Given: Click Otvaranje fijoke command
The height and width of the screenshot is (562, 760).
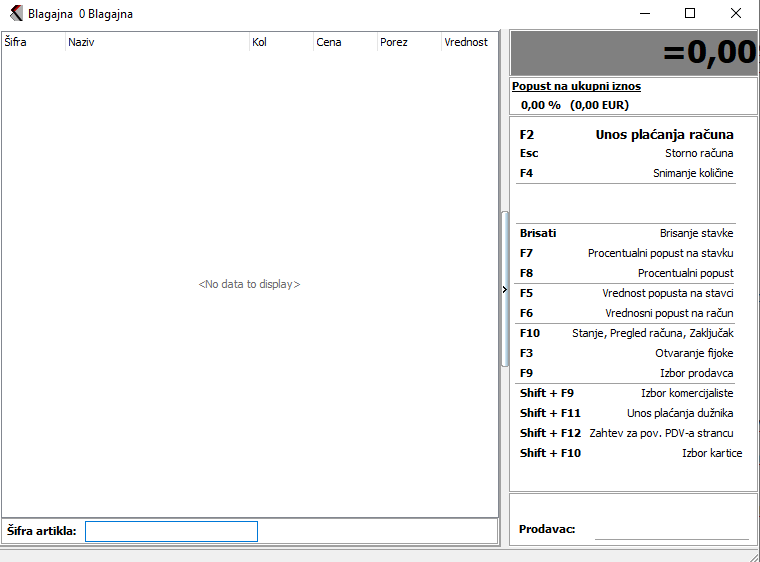Looking at the screenshot, I should [694, 353].
